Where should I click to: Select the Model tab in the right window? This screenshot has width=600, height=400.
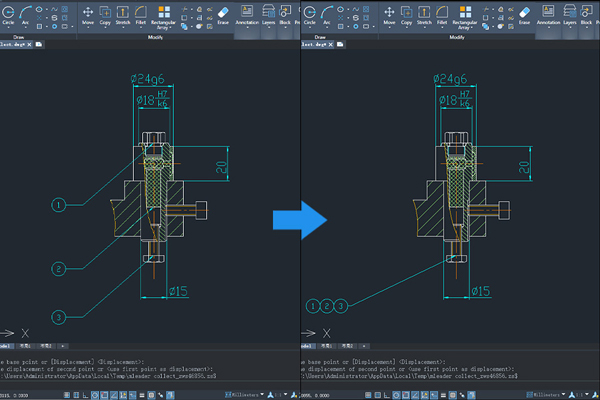tap(306, 346)
